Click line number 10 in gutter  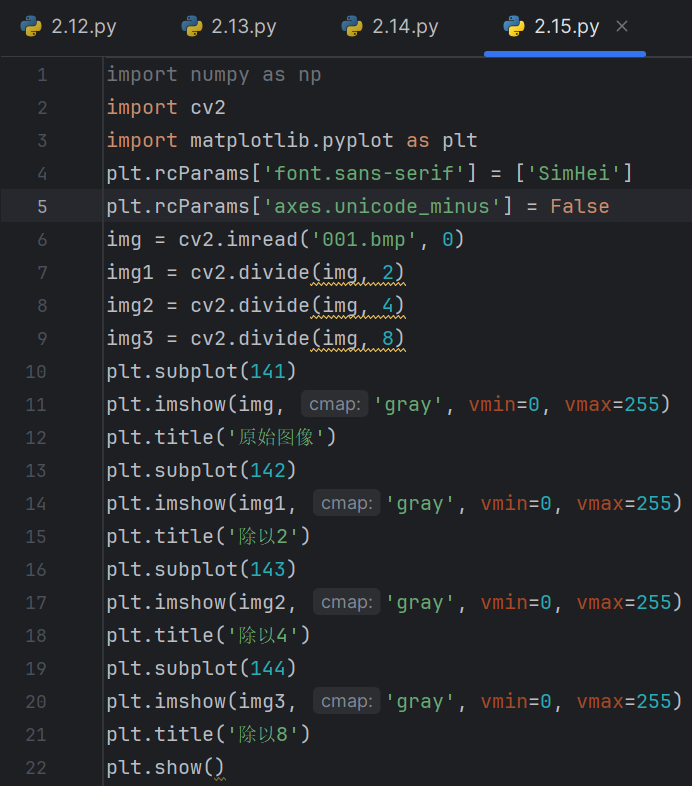click(x=36, y=372)
